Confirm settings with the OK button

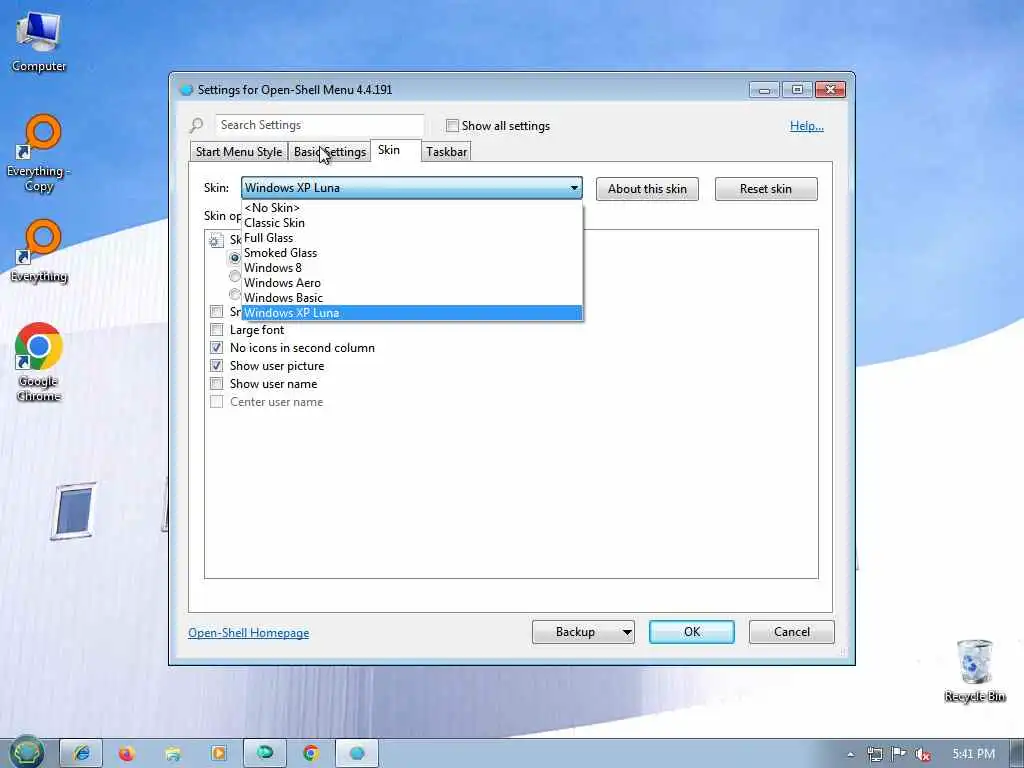point(692,632)
